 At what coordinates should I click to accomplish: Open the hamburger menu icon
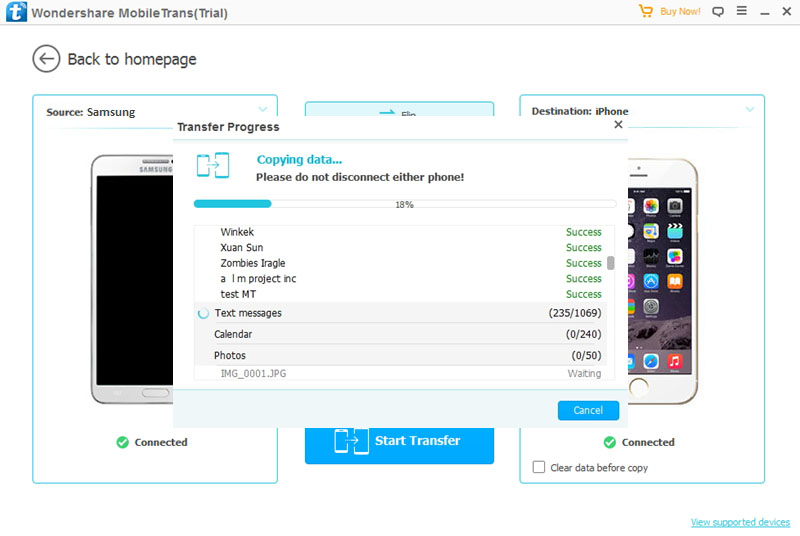pos(742,11)
